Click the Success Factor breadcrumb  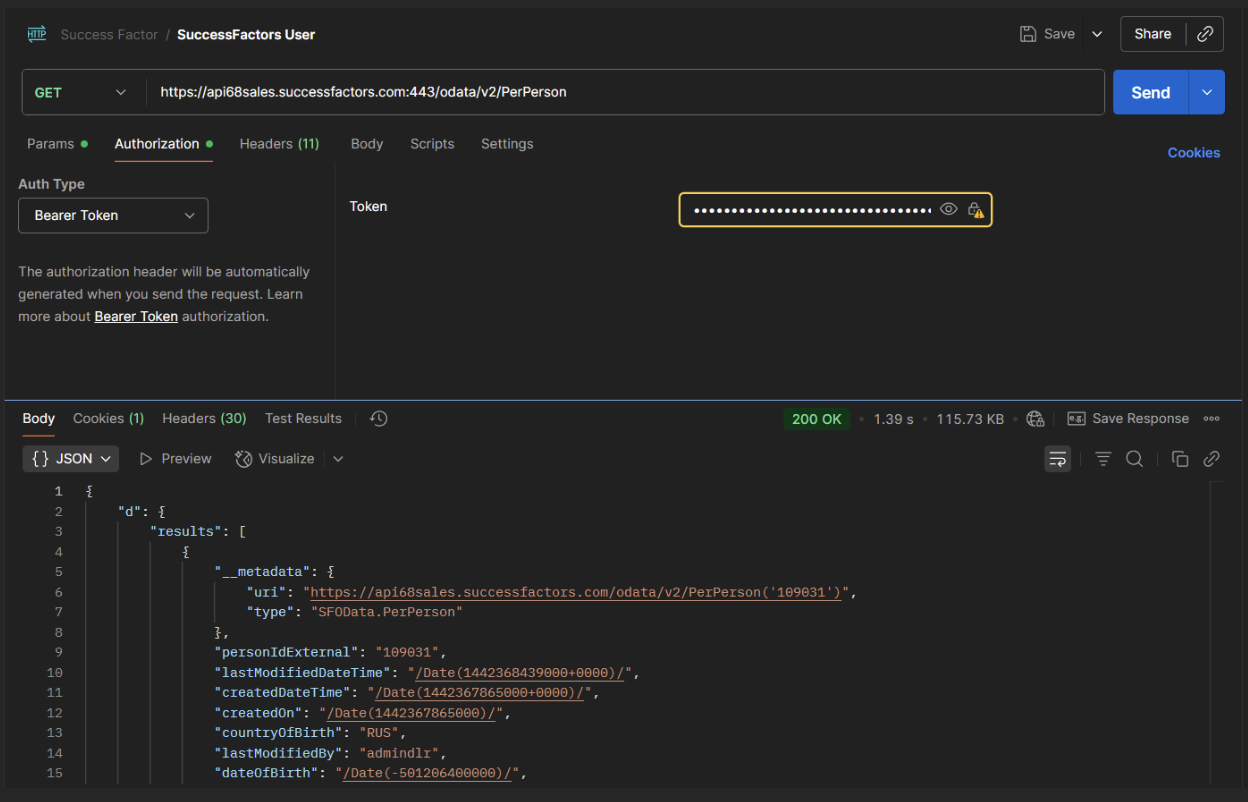[x=109, y=34]
